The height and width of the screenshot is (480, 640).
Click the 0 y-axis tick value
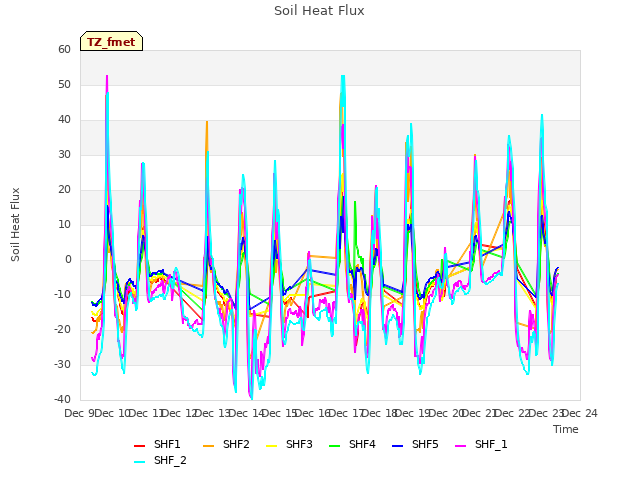[68, 260]
